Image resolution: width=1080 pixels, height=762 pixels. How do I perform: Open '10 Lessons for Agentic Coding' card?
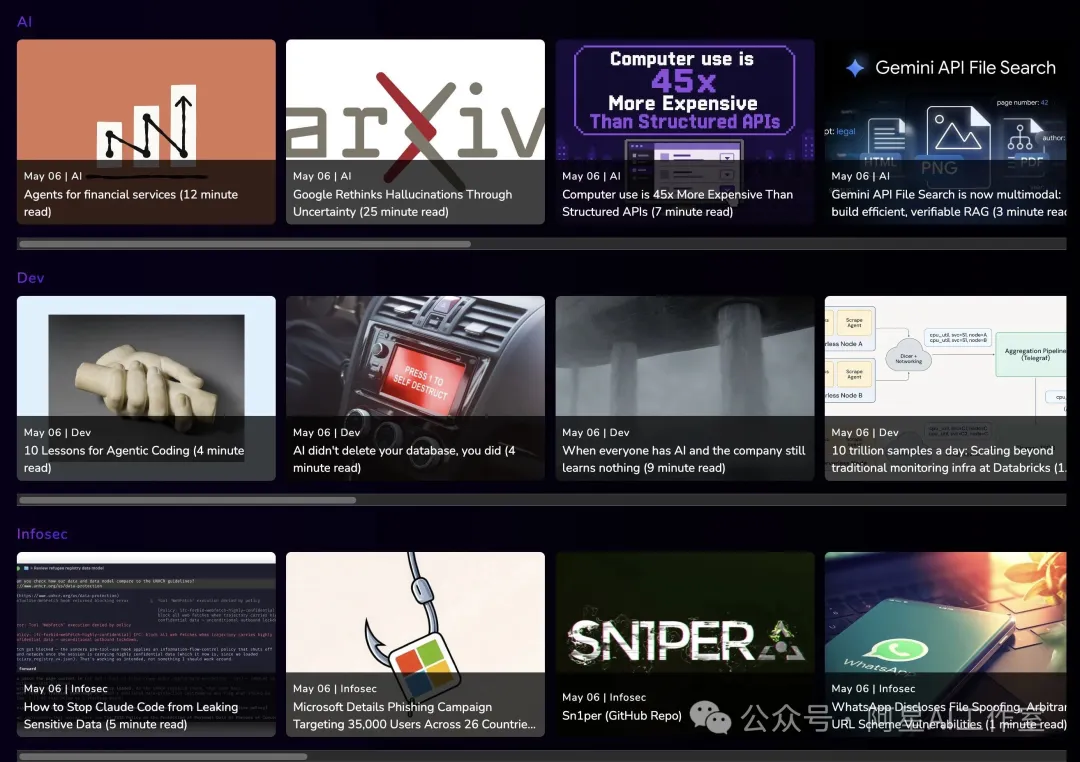pos(146,388)
